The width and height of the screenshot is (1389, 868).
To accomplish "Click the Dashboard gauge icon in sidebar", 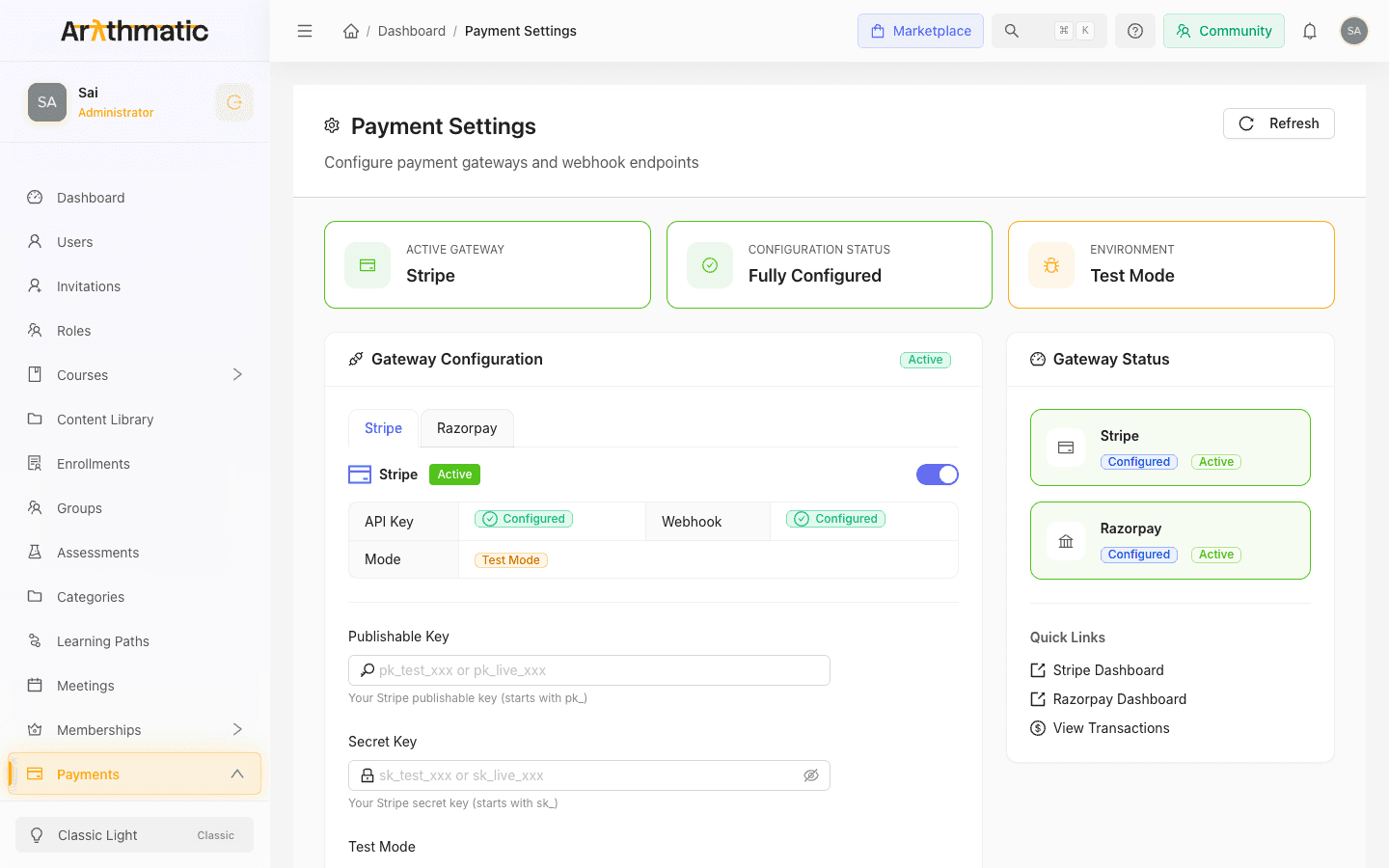I will tap(35, 197).
